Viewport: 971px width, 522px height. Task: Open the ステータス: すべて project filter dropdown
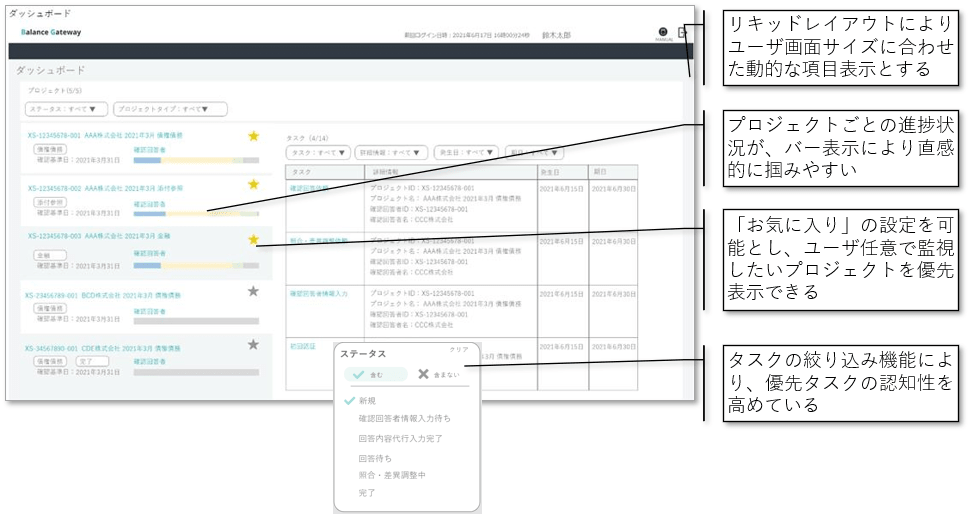coord(66,109)
